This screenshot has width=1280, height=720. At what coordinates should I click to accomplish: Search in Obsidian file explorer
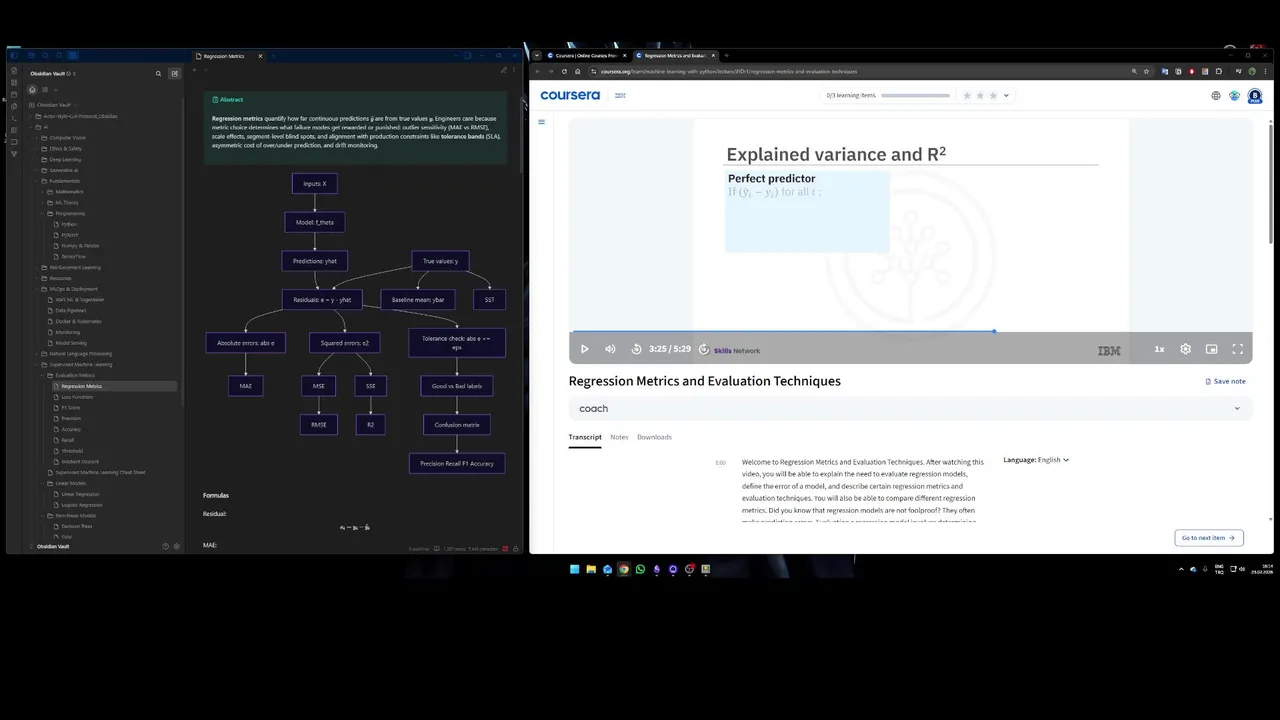pyautogui.click(x=158, y=73)
